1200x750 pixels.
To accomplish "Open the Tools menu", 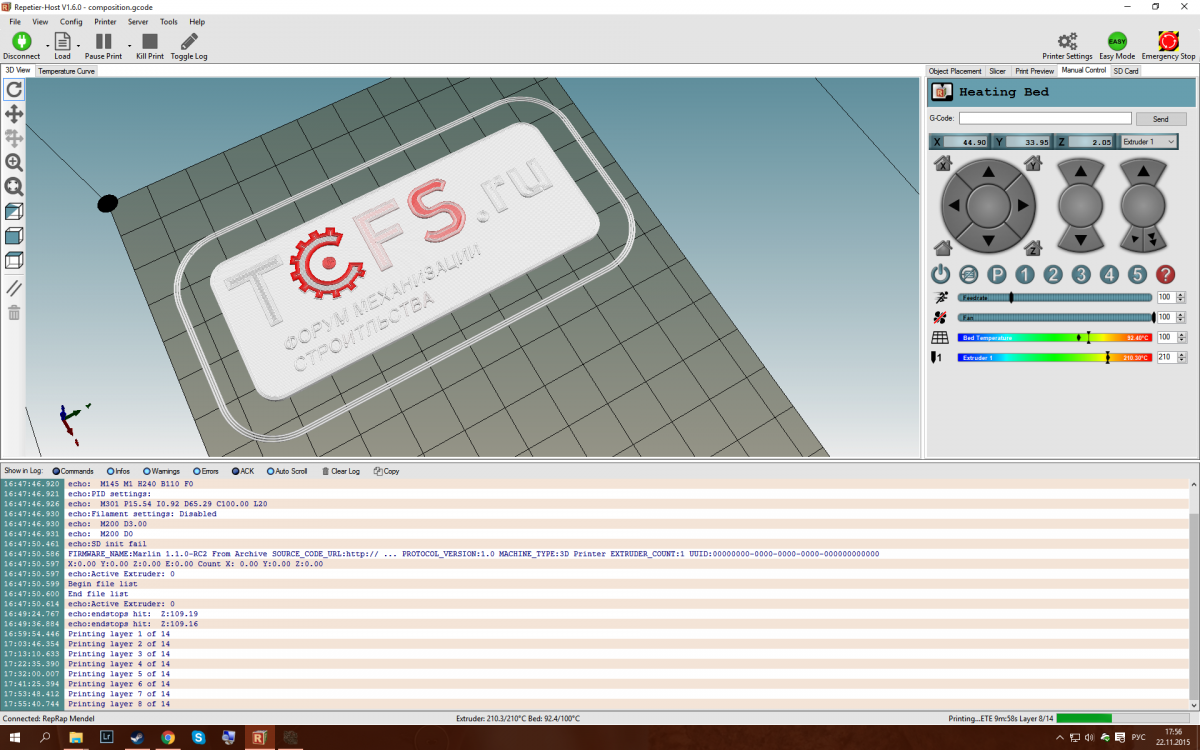I will 169,21.
